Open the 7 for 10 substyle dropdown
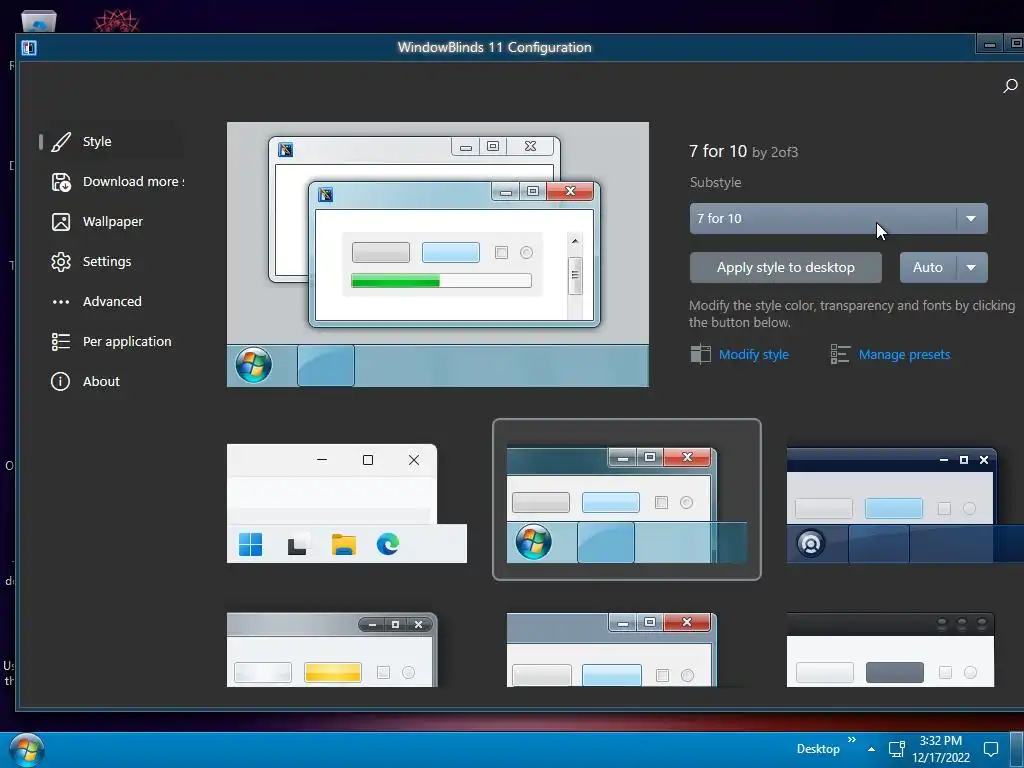The height and width of the screenshot is (768, 1024). tap(839, 219)
